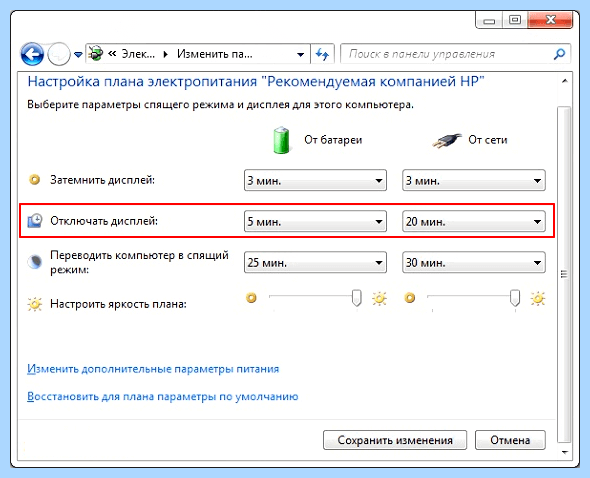
Task: Open turn off display plugged in dropdown '20 мин.'
Action: tap(474, 221)
